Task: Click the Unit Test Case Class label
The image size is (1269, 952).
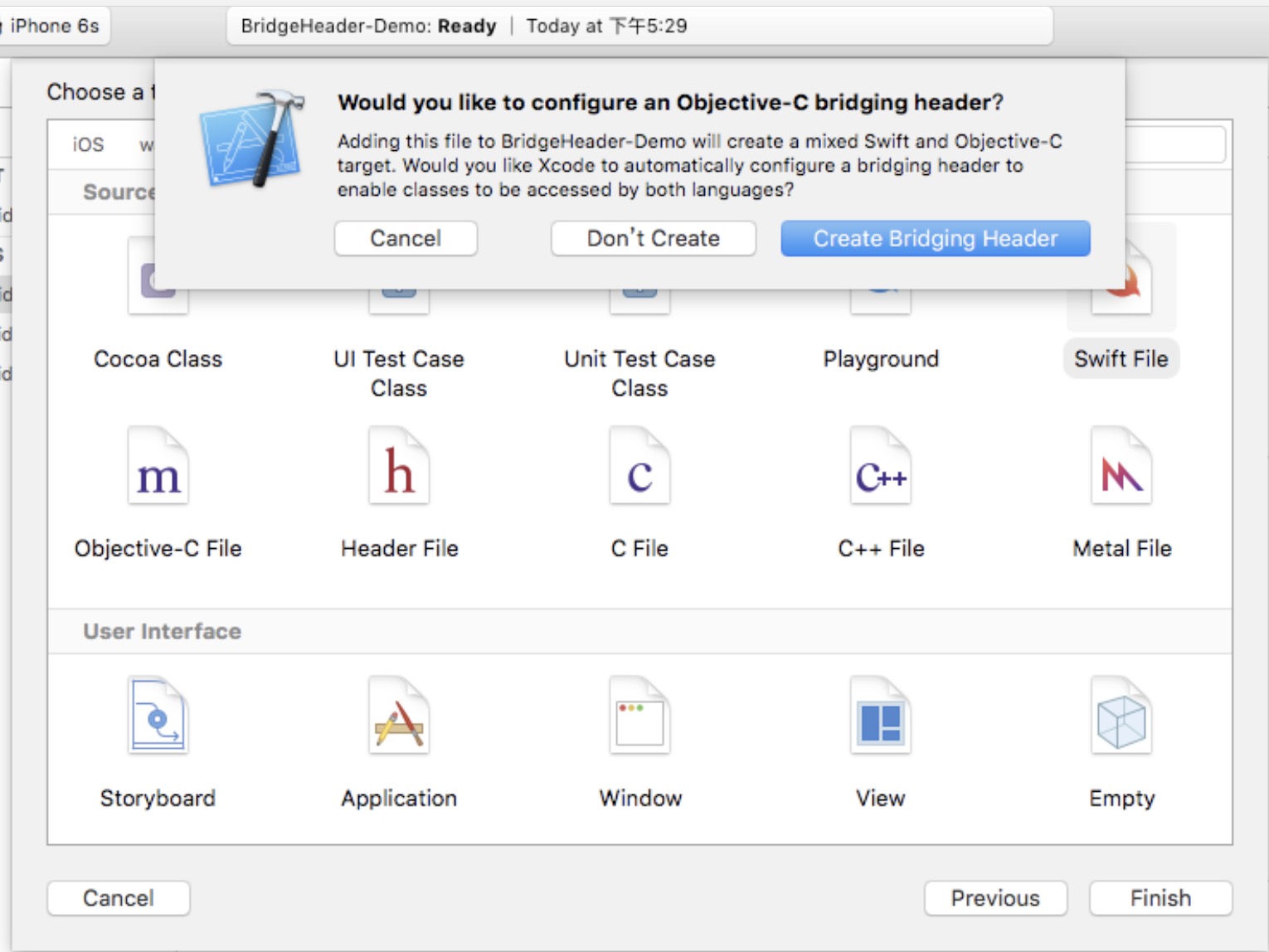Action: click(639, 373)
